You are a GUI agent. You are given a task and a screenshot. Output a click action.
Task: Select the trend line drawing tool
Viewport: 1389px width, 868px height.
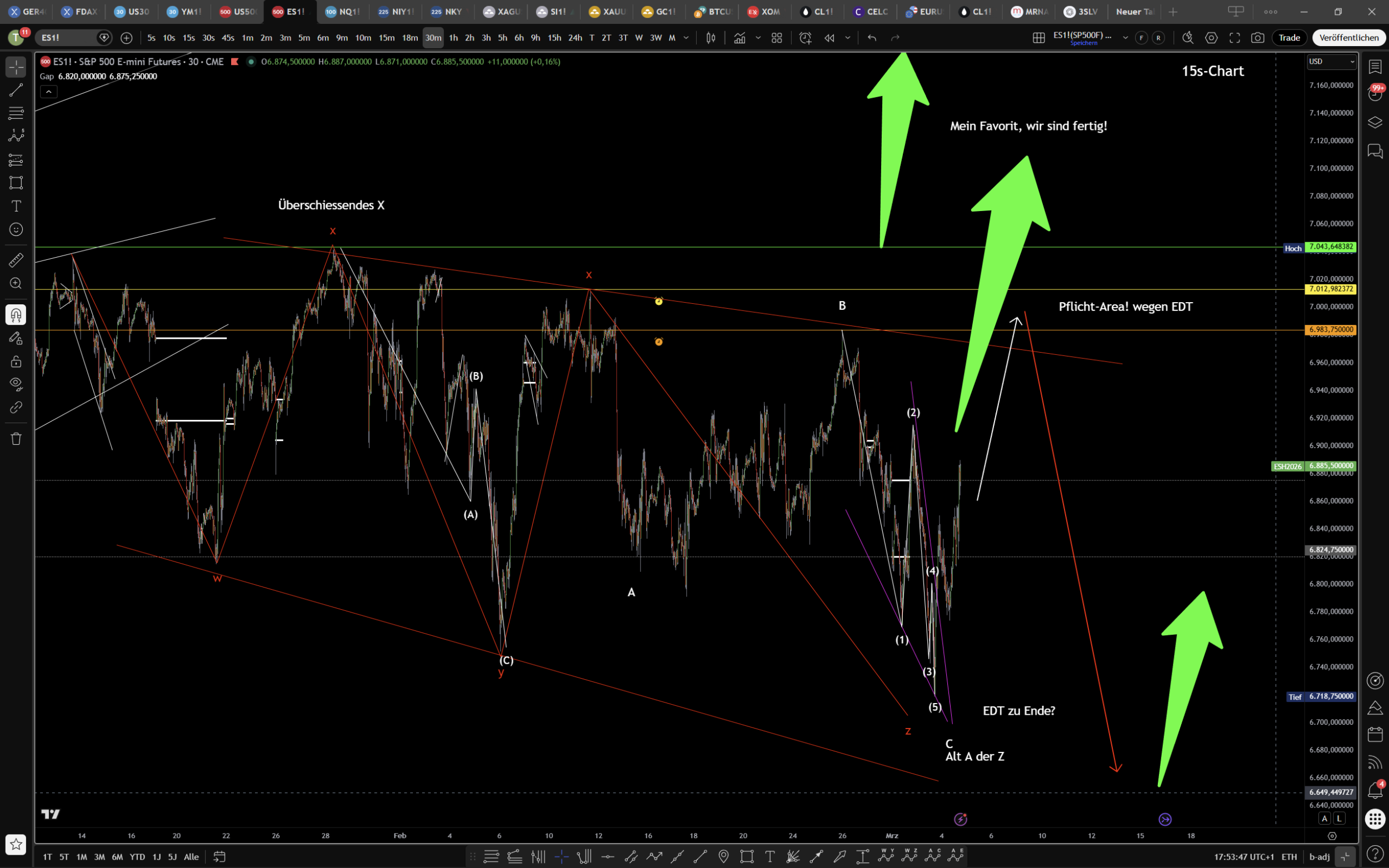[16, 89]
